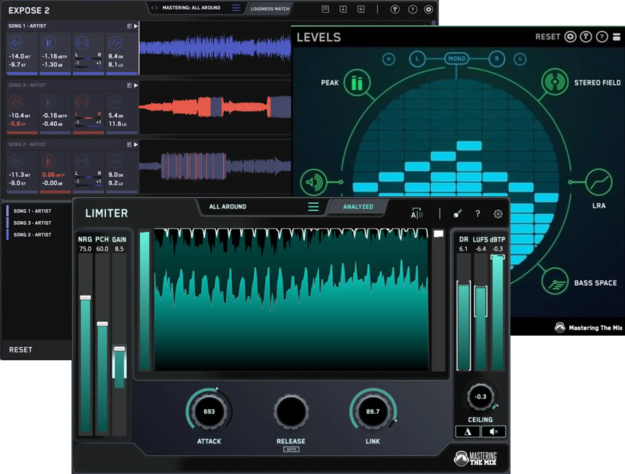This screenshot has height=474, width=625.
Task: Click Expose 2 key license icon
Action: tap(395, 9)
